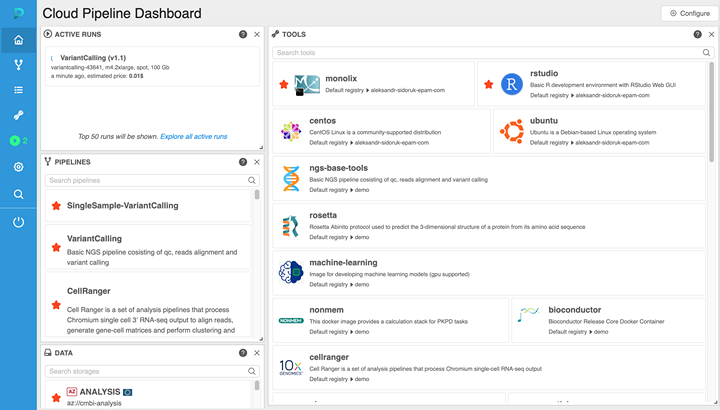Click the search magnifier icon in sidebar
Image resolution: width=720 pixels, height=410 pixels.
point(18,194)
